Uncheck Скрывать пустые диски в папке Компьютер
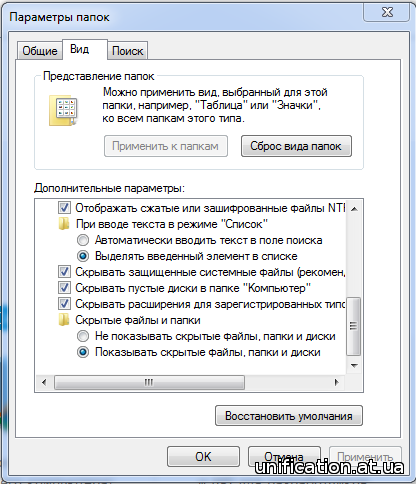 tap(64, 288)
